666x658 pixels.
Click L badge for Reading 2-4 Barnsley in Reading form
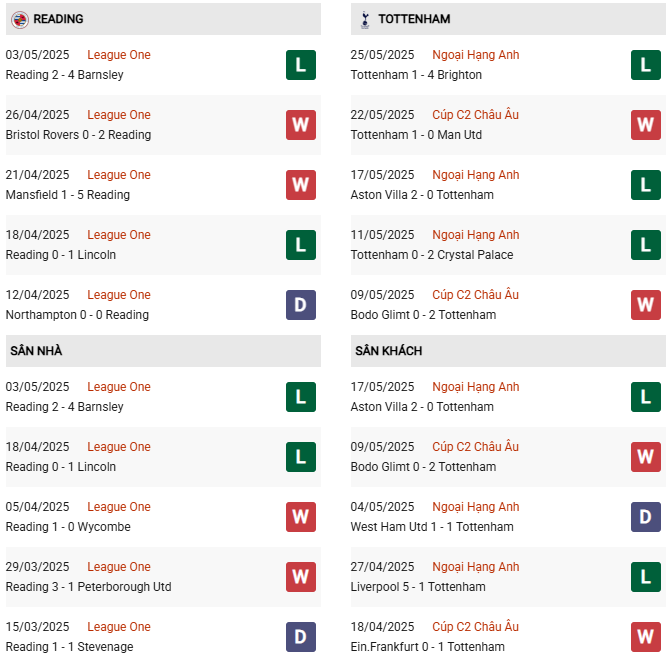[x=300, y=65]
